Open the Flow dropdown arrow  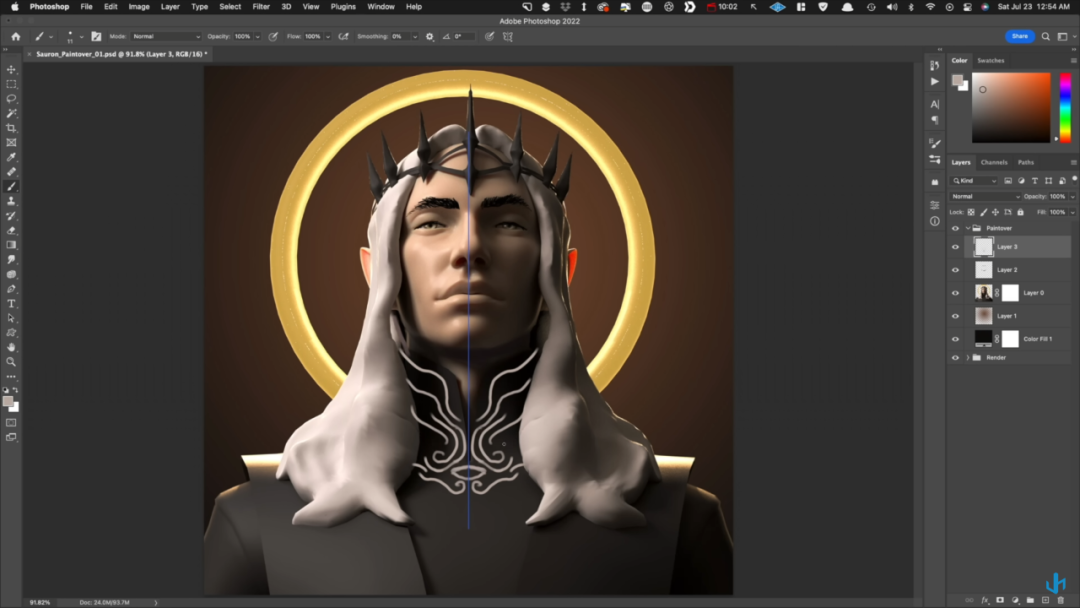328,36
